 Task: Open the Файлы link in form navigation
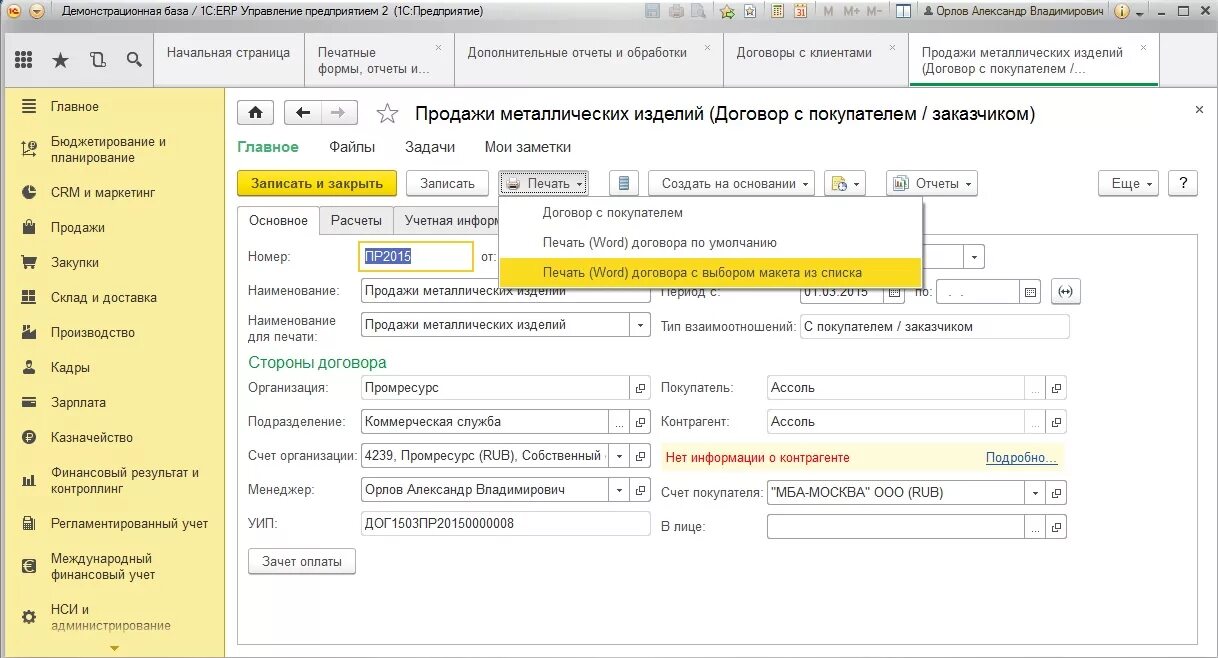pyautogui.click(x=352, y=147)
